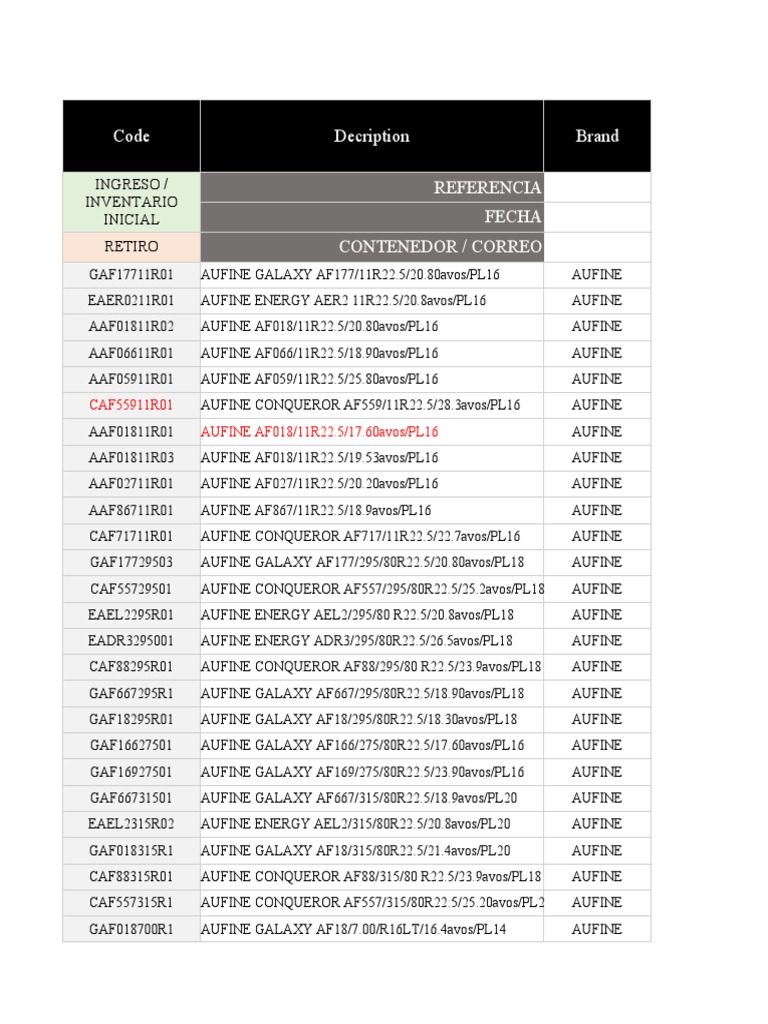Select the Decription column header

[372, 136]
